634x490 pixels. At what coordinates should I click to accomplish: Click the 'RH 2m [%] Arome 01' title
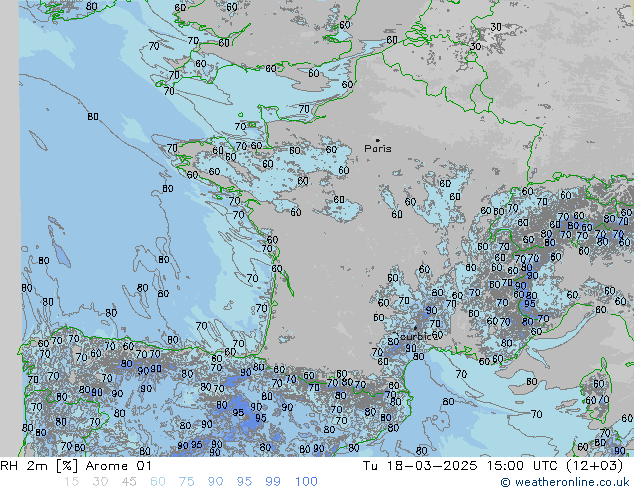[x=76, y=466]
